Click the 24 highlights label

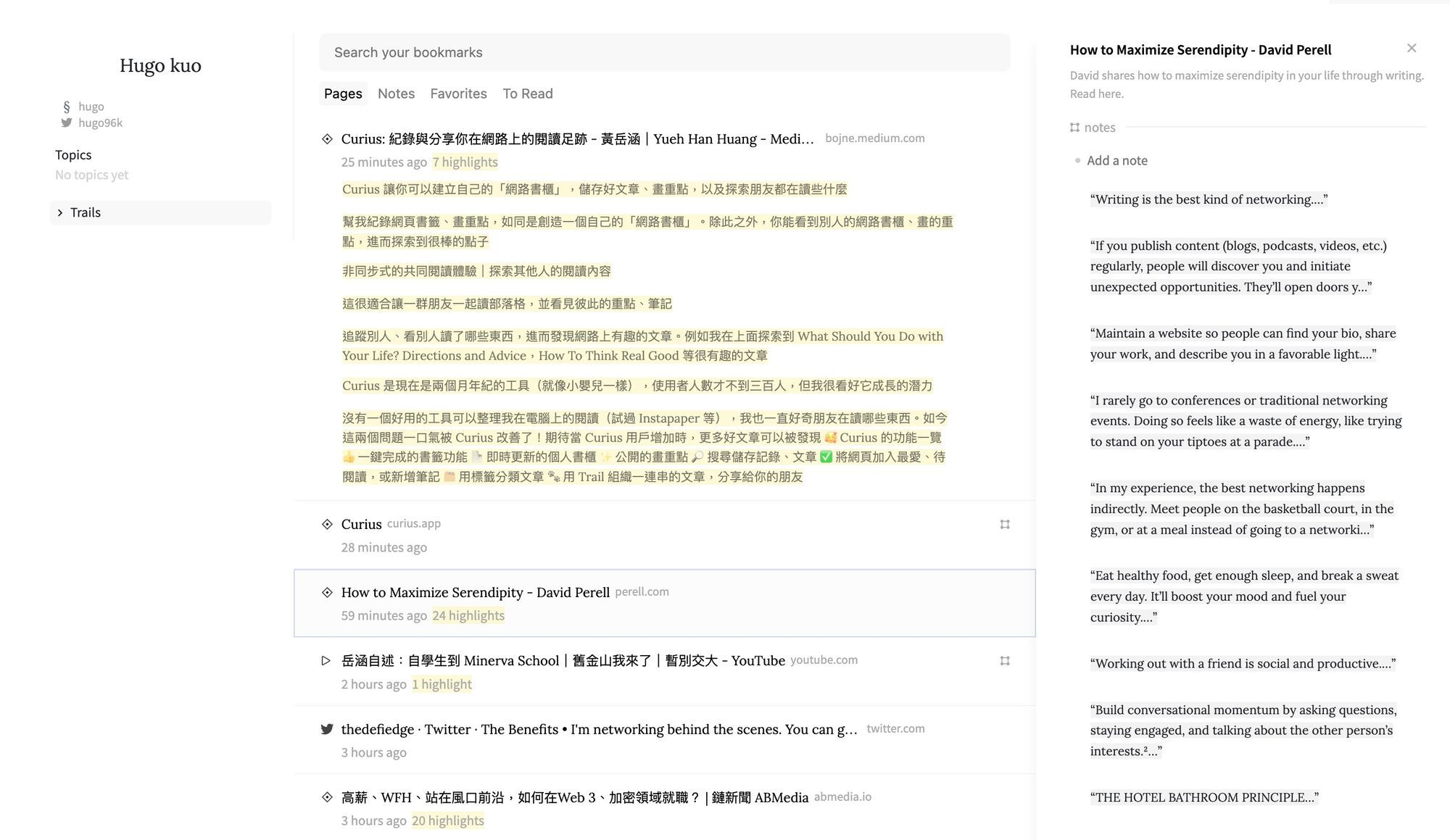(x=468, y=616)
